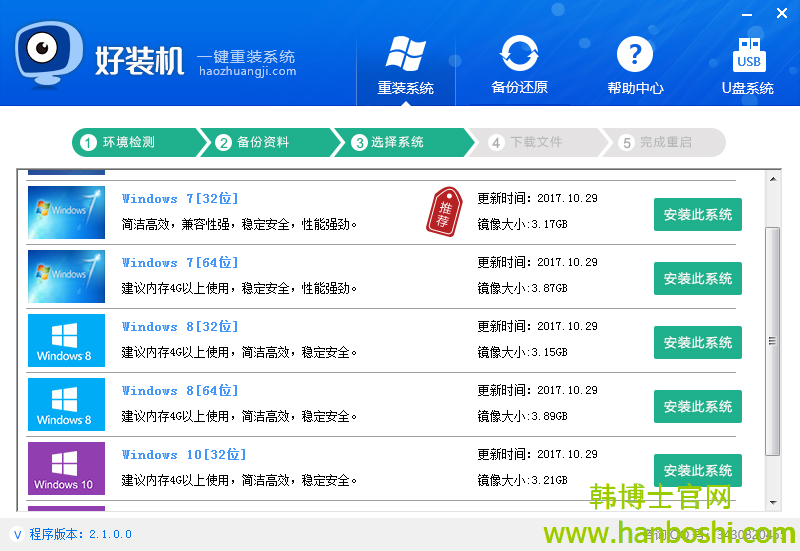Install Windows 7 64位 with 安装此系统
Screen dimensions: 800x551
[697, 279]
